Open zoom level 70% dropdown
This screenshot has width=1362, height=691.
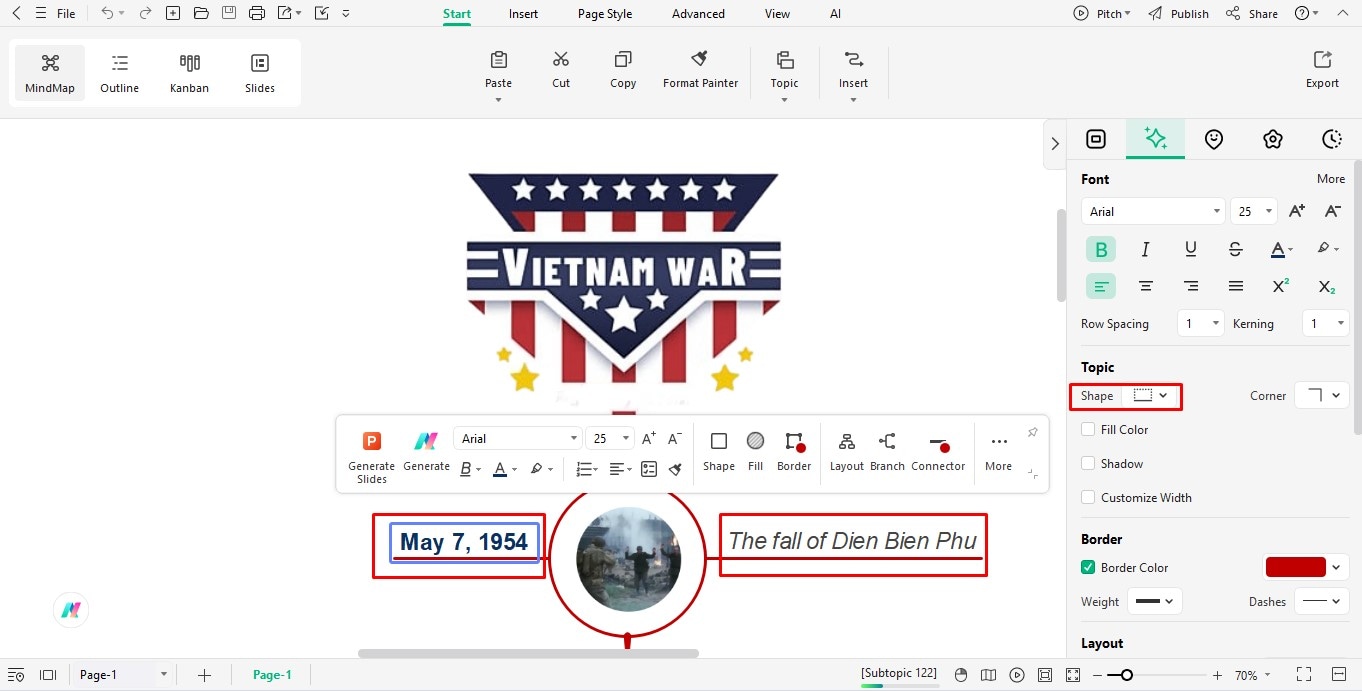1253,675
